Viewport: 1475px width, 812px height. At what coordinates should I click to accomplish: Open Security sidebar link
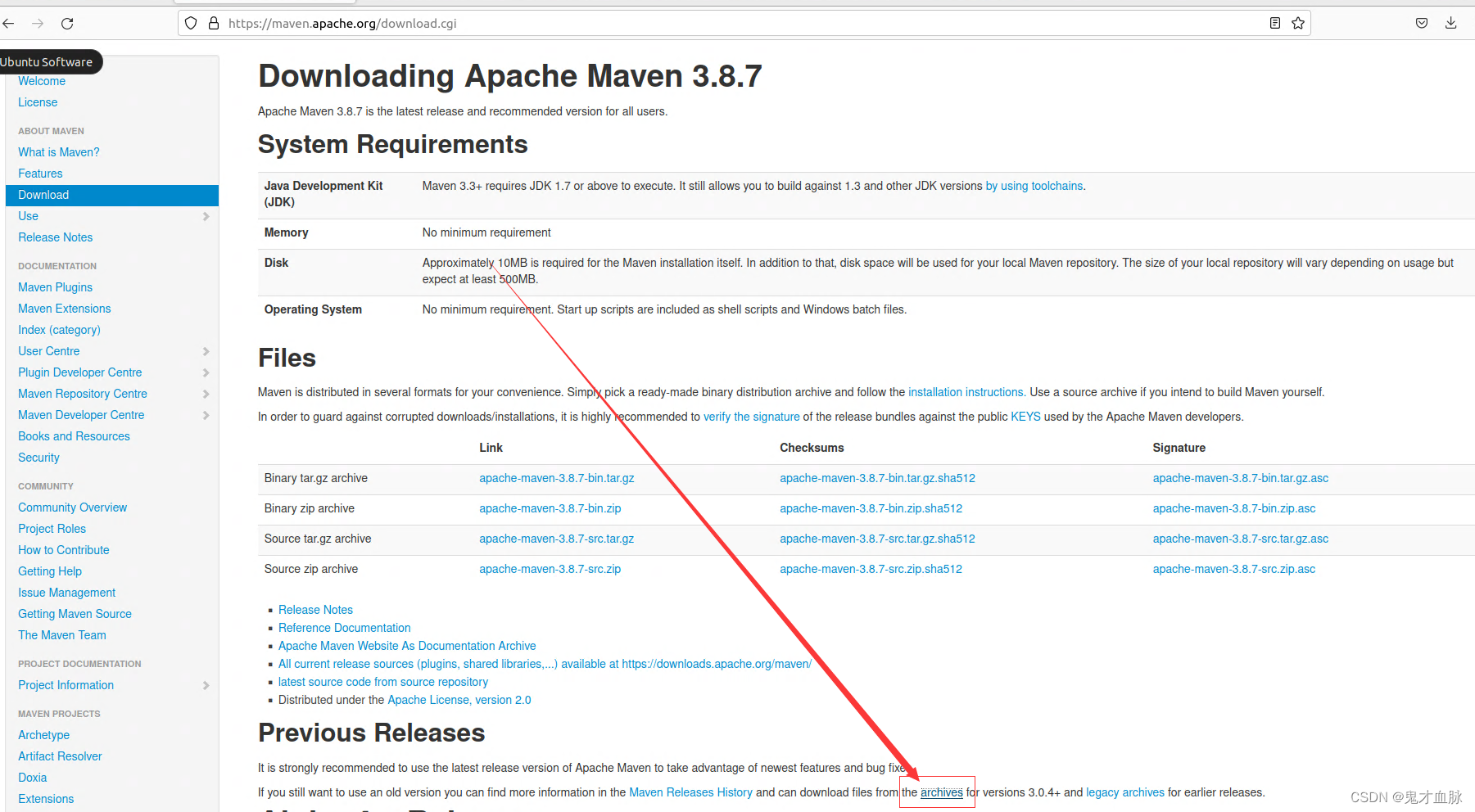[38, 458]
